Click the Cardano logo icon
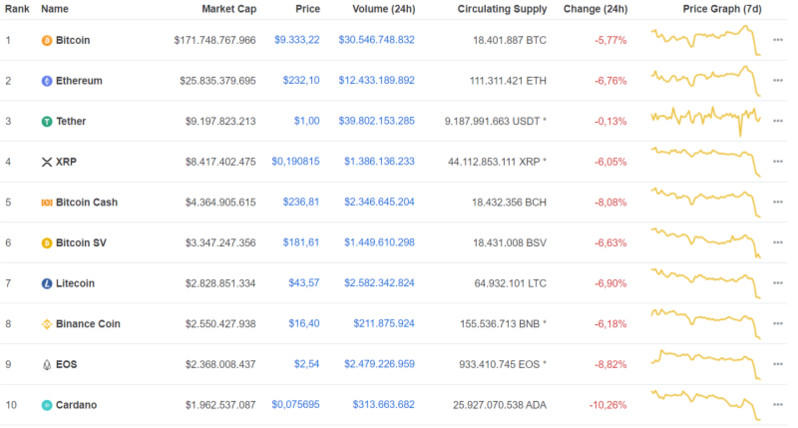798x428 pixels. tap(46, 405)
